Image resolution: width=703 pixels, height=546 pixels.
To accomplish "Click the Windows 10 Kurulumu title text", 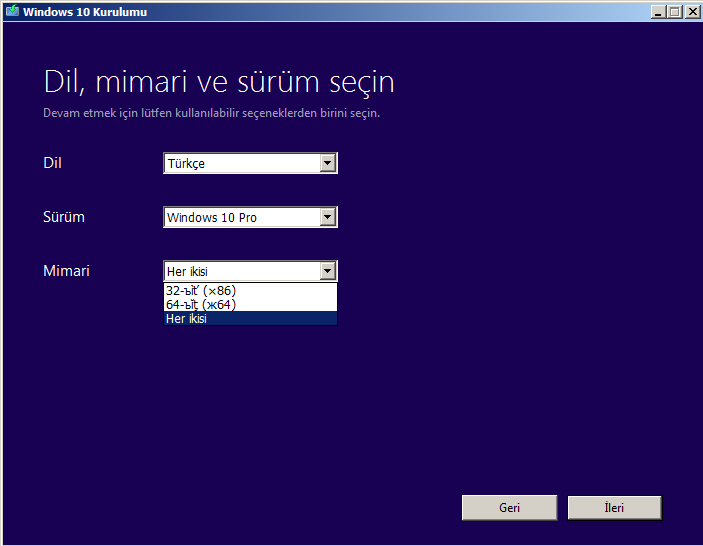I will pos(85,12).
